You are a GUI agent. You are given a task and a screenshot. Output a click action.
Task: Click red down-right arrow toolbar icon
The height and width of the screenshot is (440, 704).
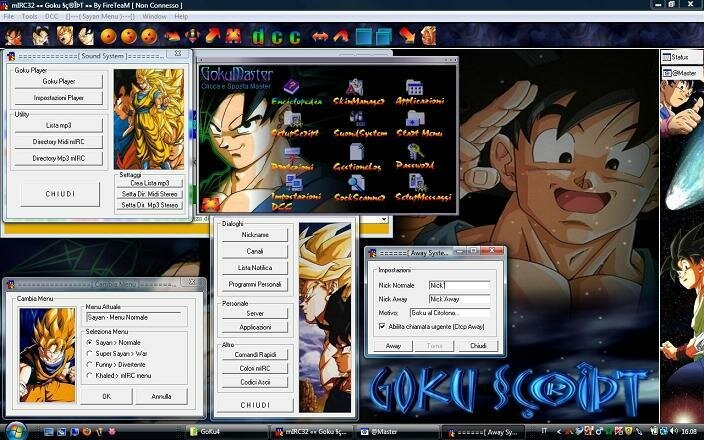pos(407,35)
